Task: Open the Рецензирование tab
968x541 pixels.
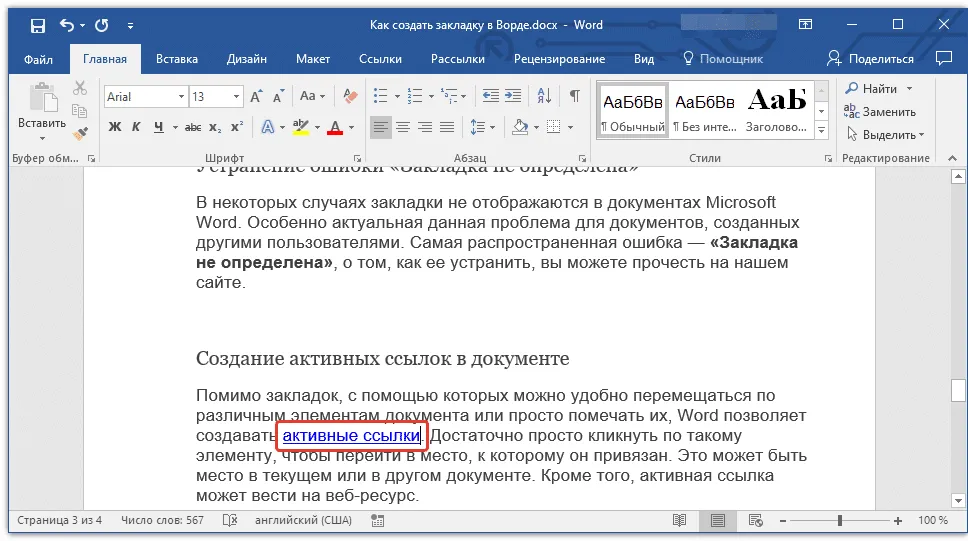Action: (x=559, y=59)
